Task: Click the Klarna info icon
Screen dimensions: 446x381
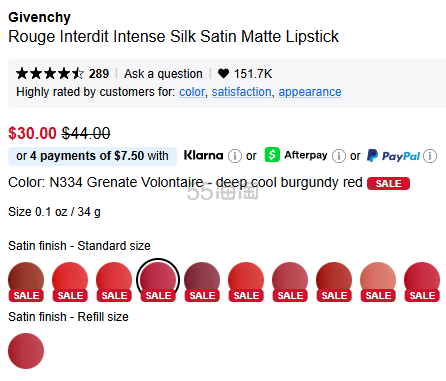Action: [235, 156]
